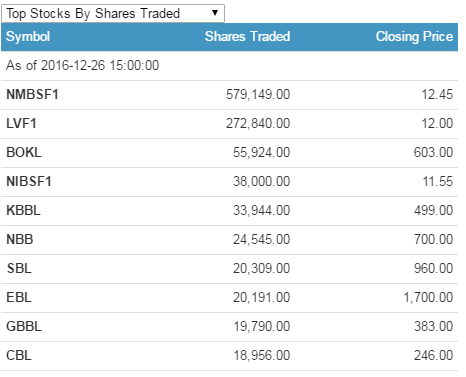Open the NMBSF1 stock symbol

(x=32, y=94)
